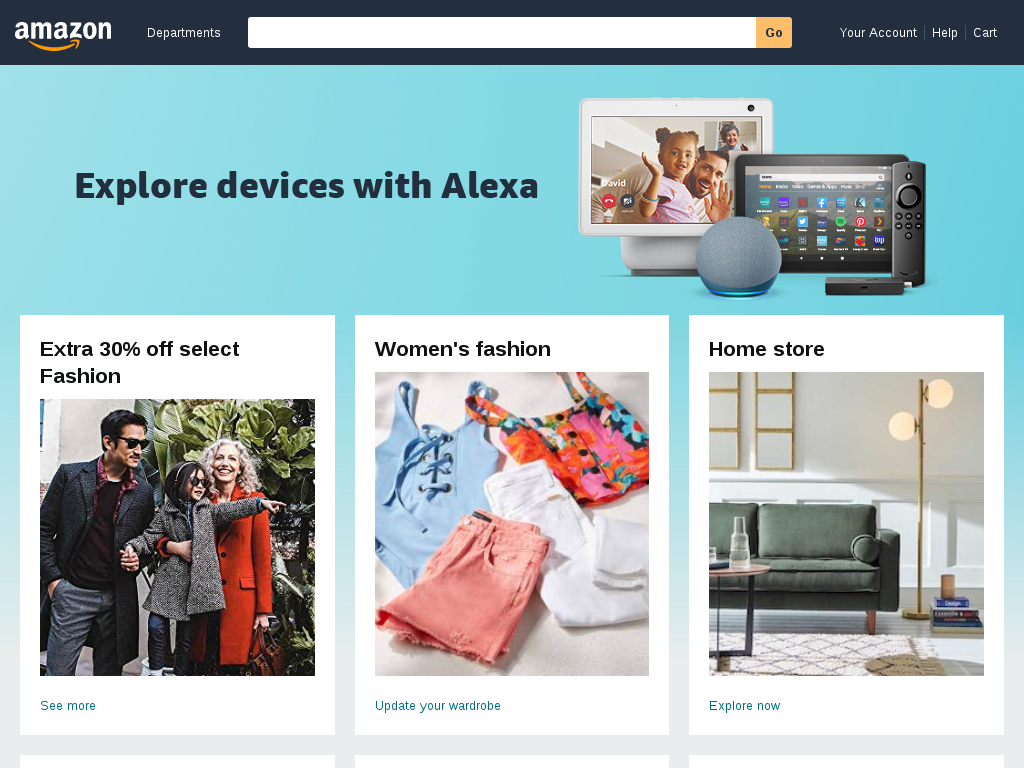Click the See more link
1024x768 pixels.
pos(68,705)
